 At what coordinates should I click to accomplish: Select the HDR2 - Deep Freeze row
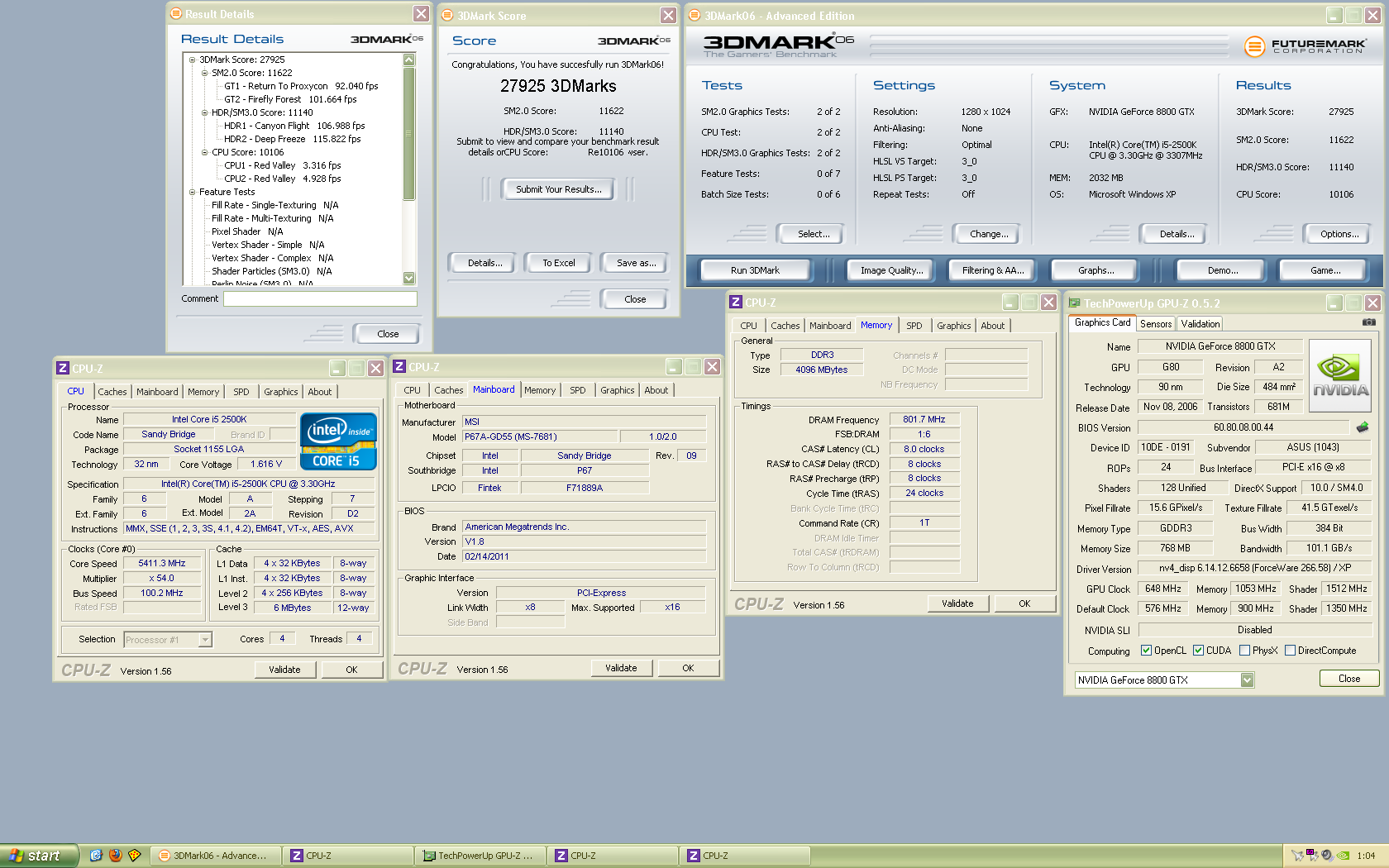pyautogui.click(x=292, y=139)
